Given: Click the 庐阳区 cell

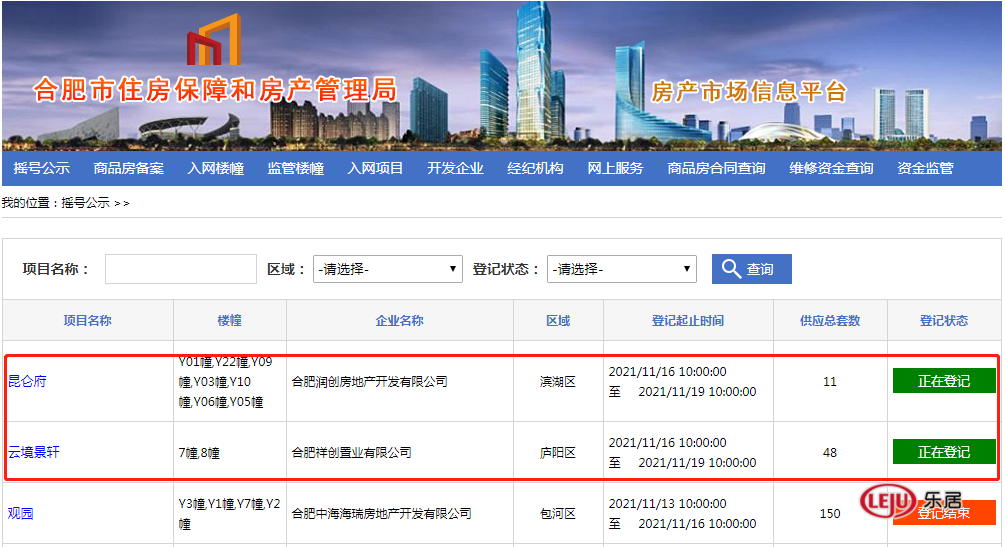Looking at the screenshot, I should click(x=558, y=453).
